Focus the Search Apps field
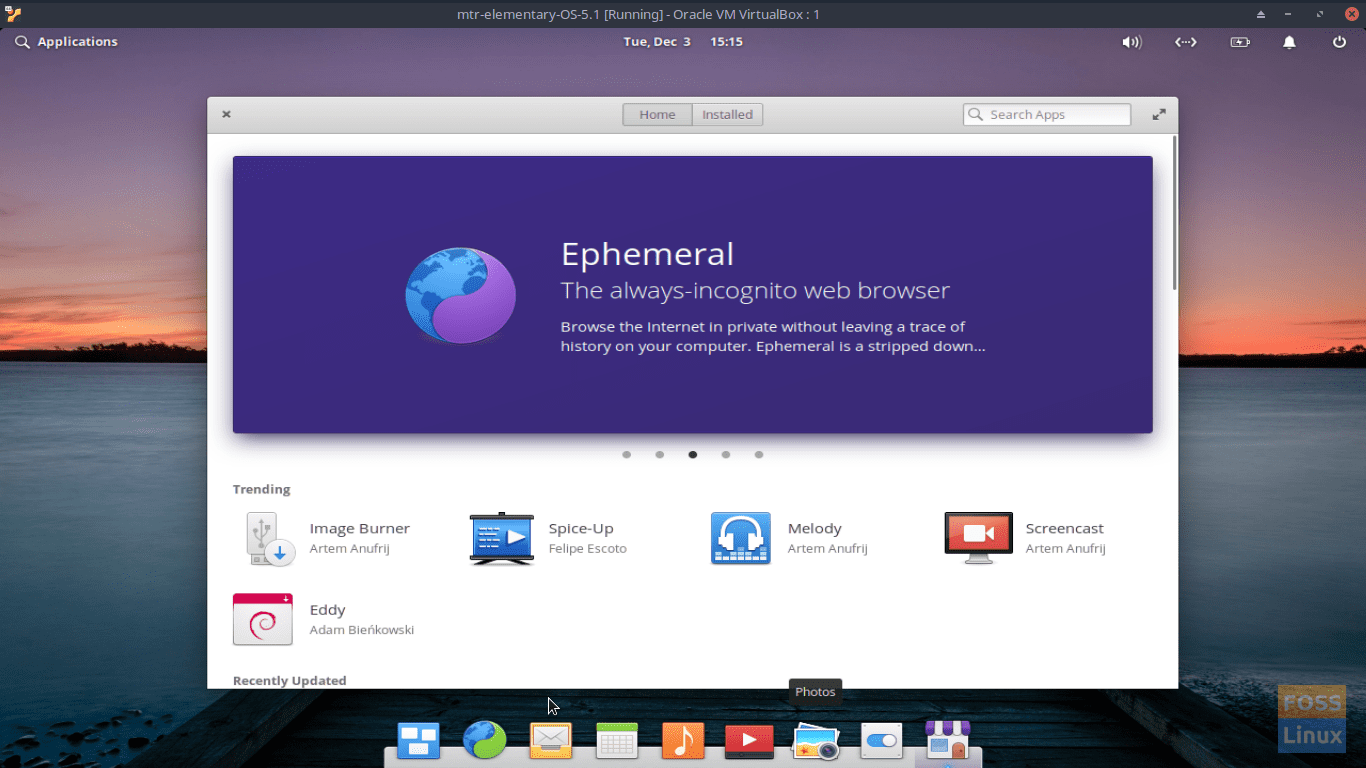The width and height of the screenshot is (1366, 768). click(1047, 115)
